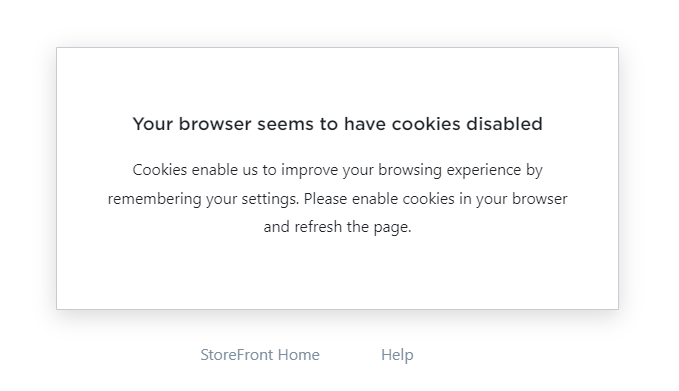Click the phrase 'Please enable cookies'
Screen dimensions: 679x391
[379, 199]
